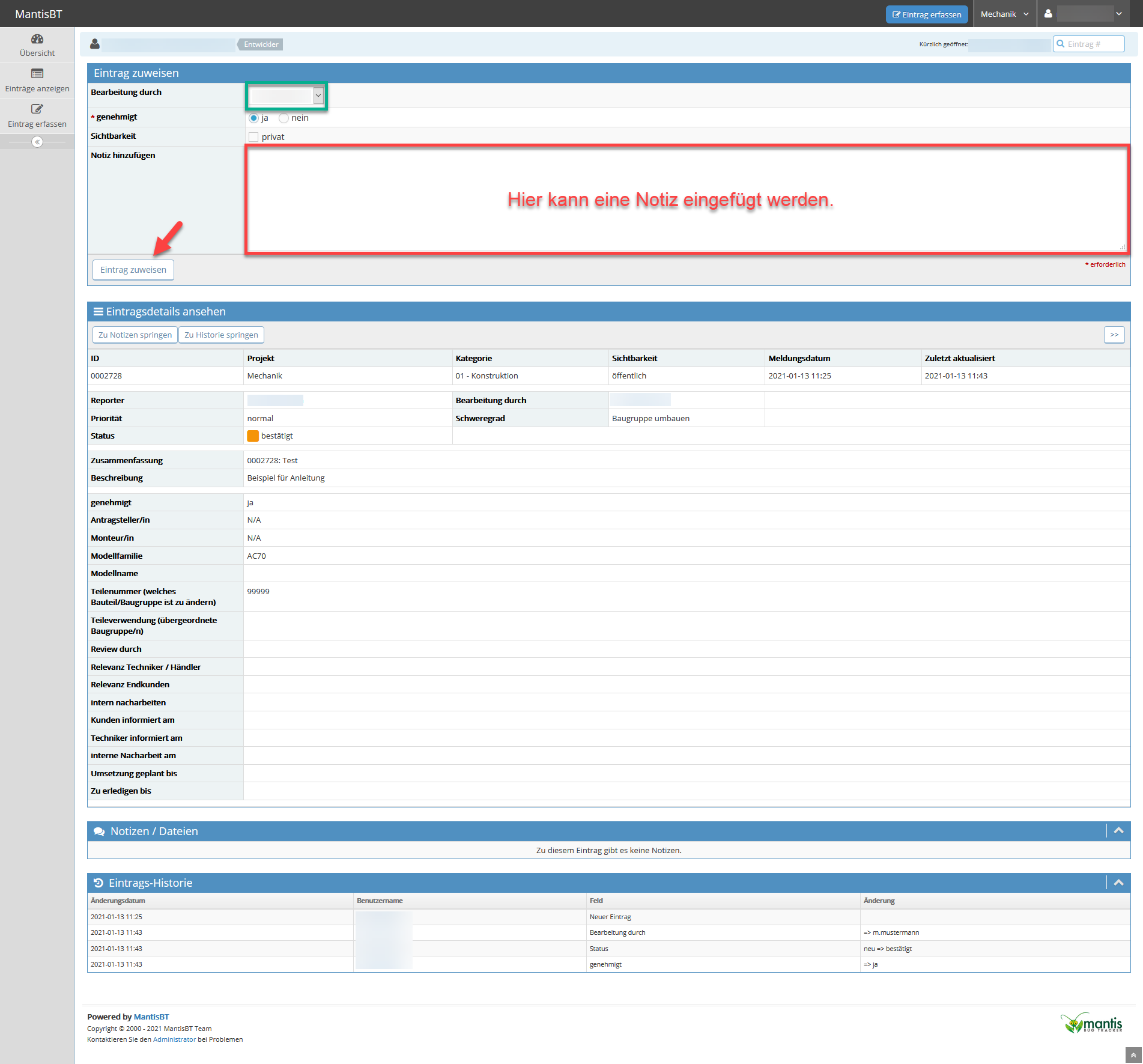Open the Bearbeitung durch dropdown
This screenshot has width=1143, height=1064.
287,96
